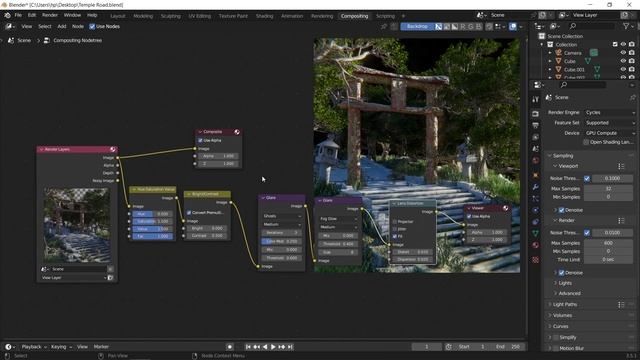
Task: Switch to the Shading workspace tab
Action: coord(264,16)
